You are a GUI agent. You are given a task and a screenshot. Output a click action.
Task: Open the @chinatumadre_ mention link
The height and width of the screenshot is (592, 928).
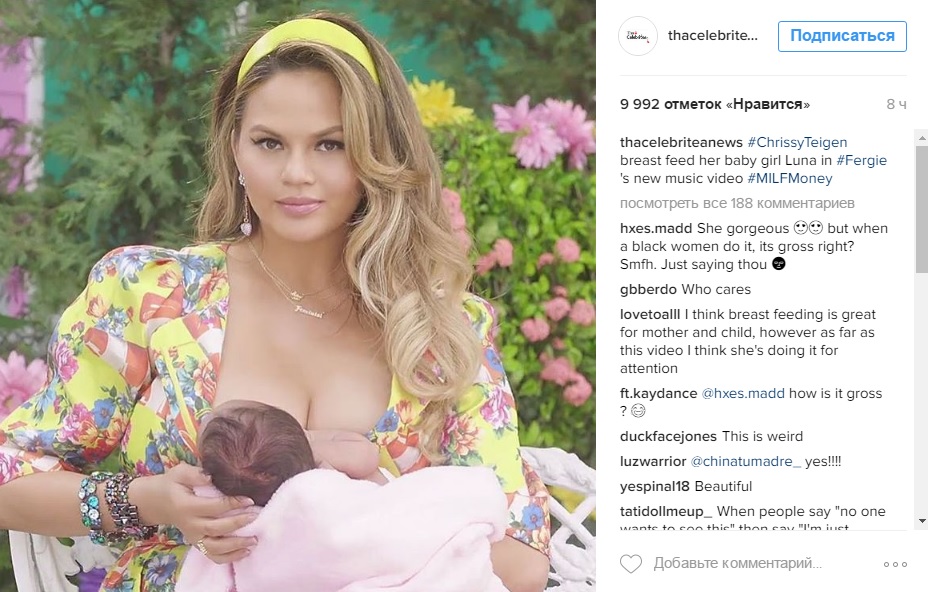746,462
